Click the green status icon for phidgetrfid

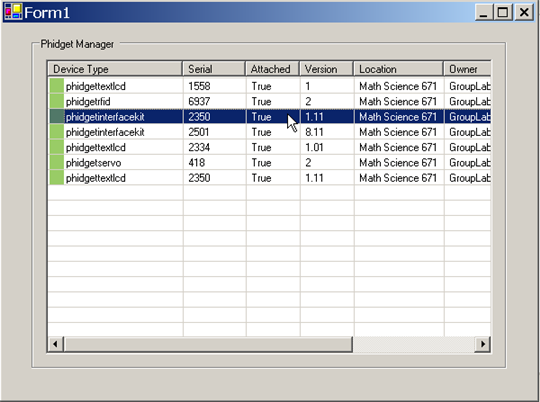(x=57, y=101)
